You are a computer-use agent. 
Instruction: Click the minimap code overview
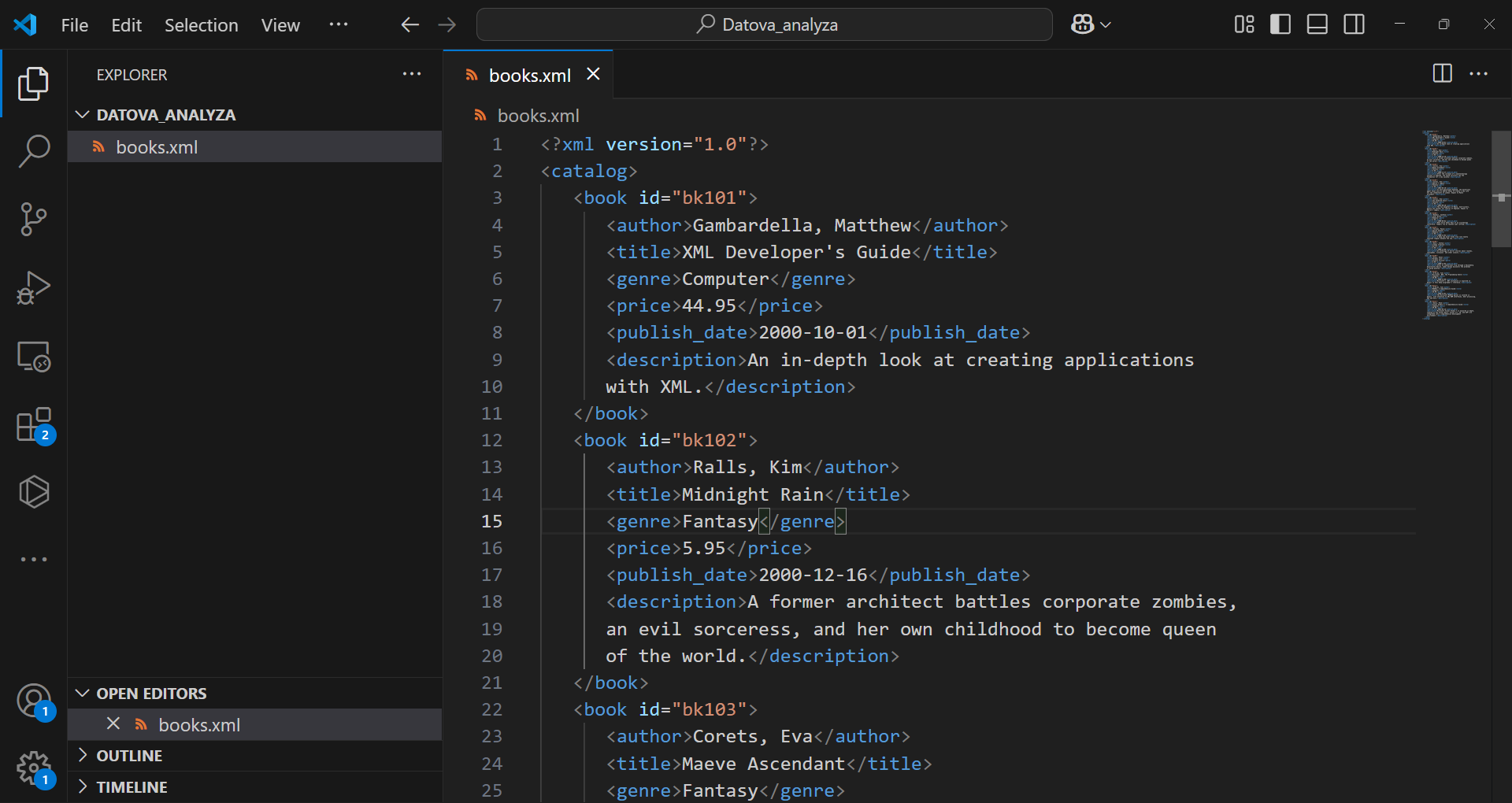[x=1449, y=224]
